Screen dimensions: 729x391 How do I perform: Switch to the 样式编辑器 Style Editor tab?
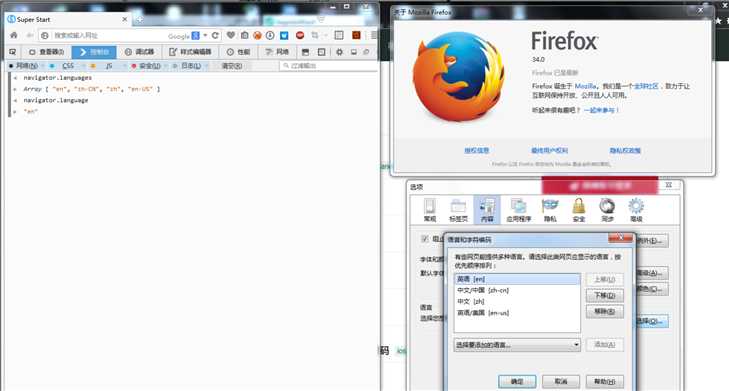coord(190,52)
